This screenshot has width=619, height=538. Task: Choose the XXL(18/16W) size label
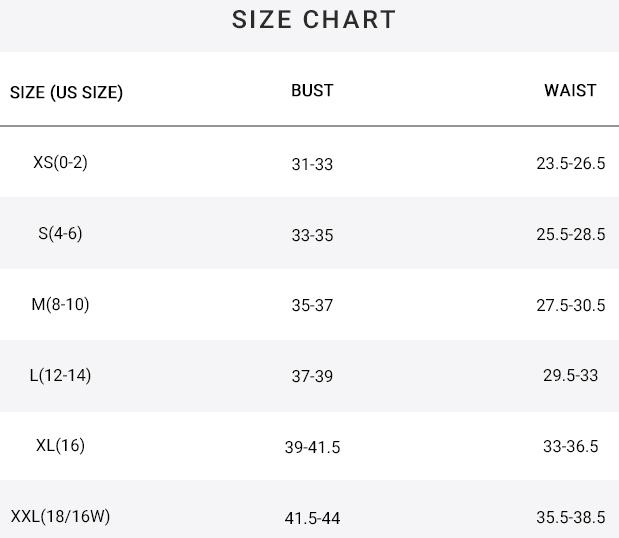click(60, 516)
